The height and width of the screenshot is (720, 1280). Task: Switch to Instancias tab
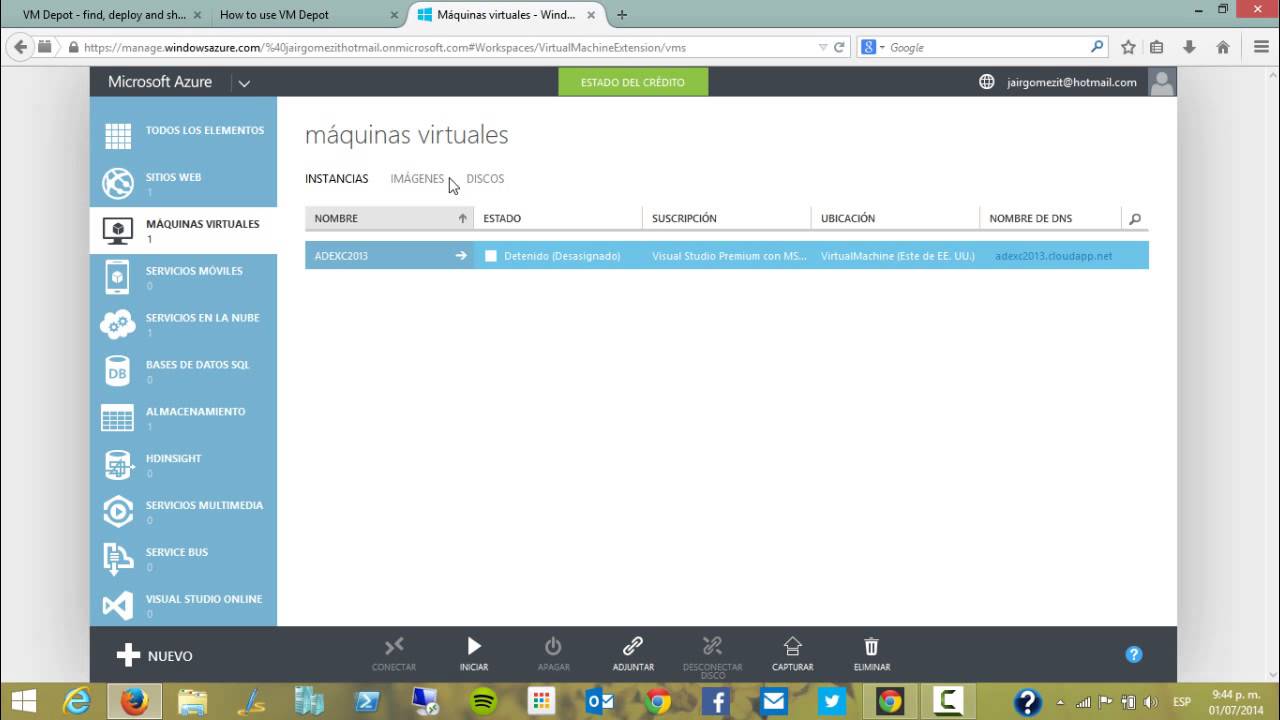(336, 179)
